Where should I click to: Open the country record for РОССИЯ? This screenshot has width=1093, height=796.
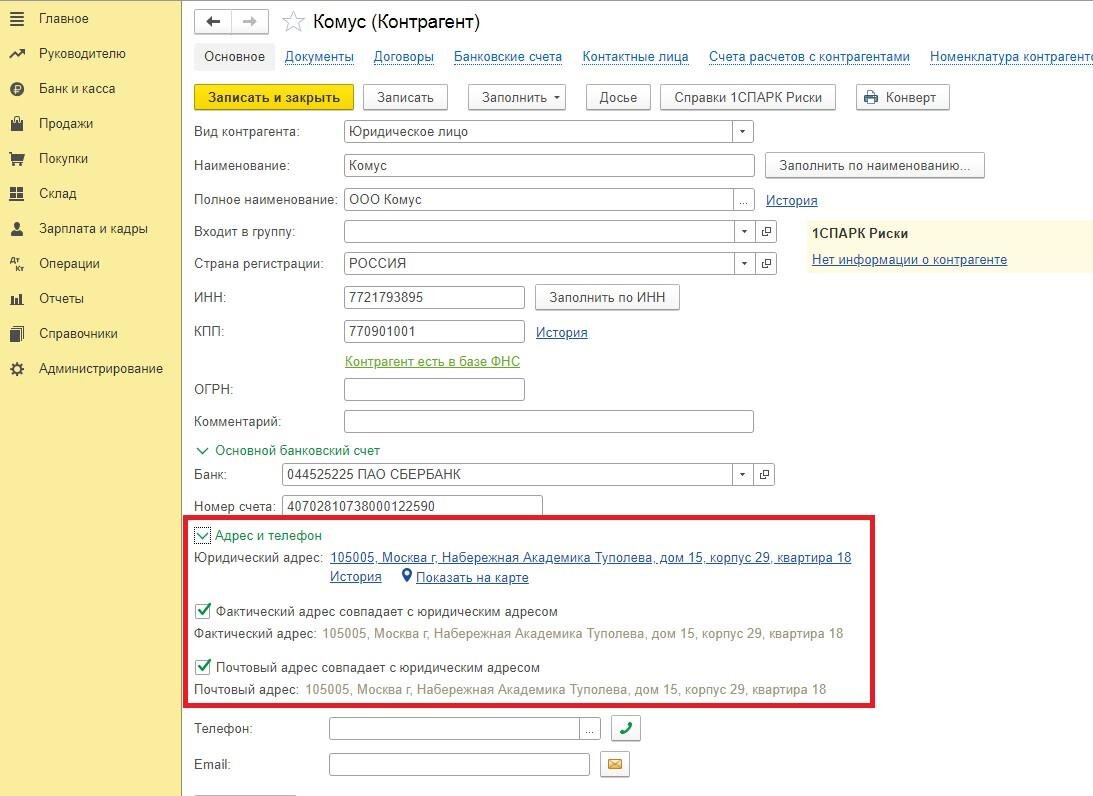pos(766,263)
